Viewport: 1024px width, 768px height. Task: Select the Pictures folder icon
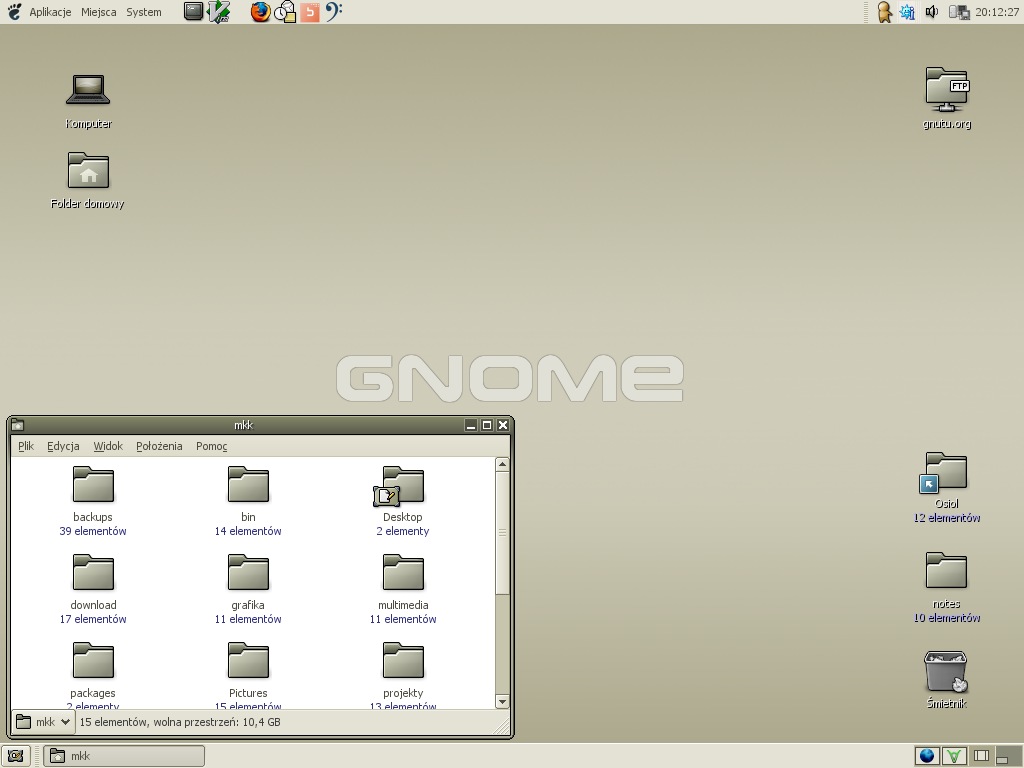coord(248,661)
